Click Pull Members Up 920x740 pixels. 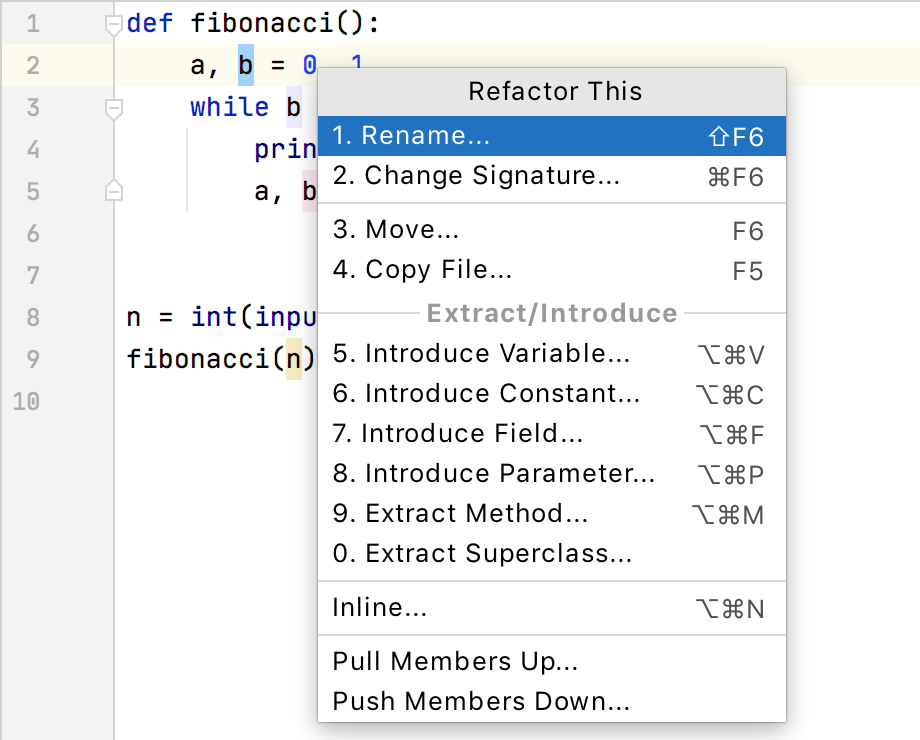click(455, 661)
